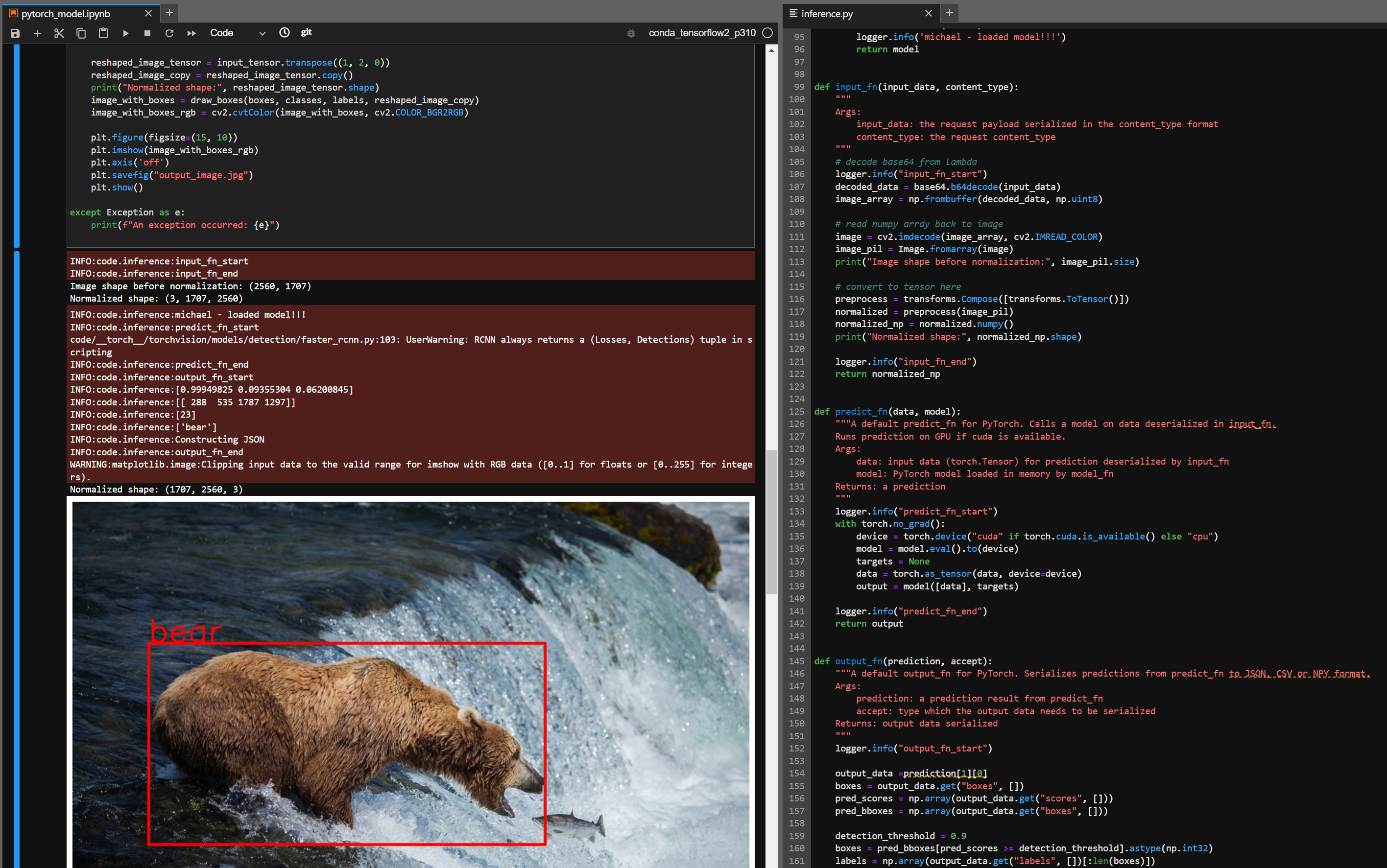Screen dimensions: 1387x868
Task: Click the 'Image shape before normalization' output line
Action: click(x=190, y=286)
